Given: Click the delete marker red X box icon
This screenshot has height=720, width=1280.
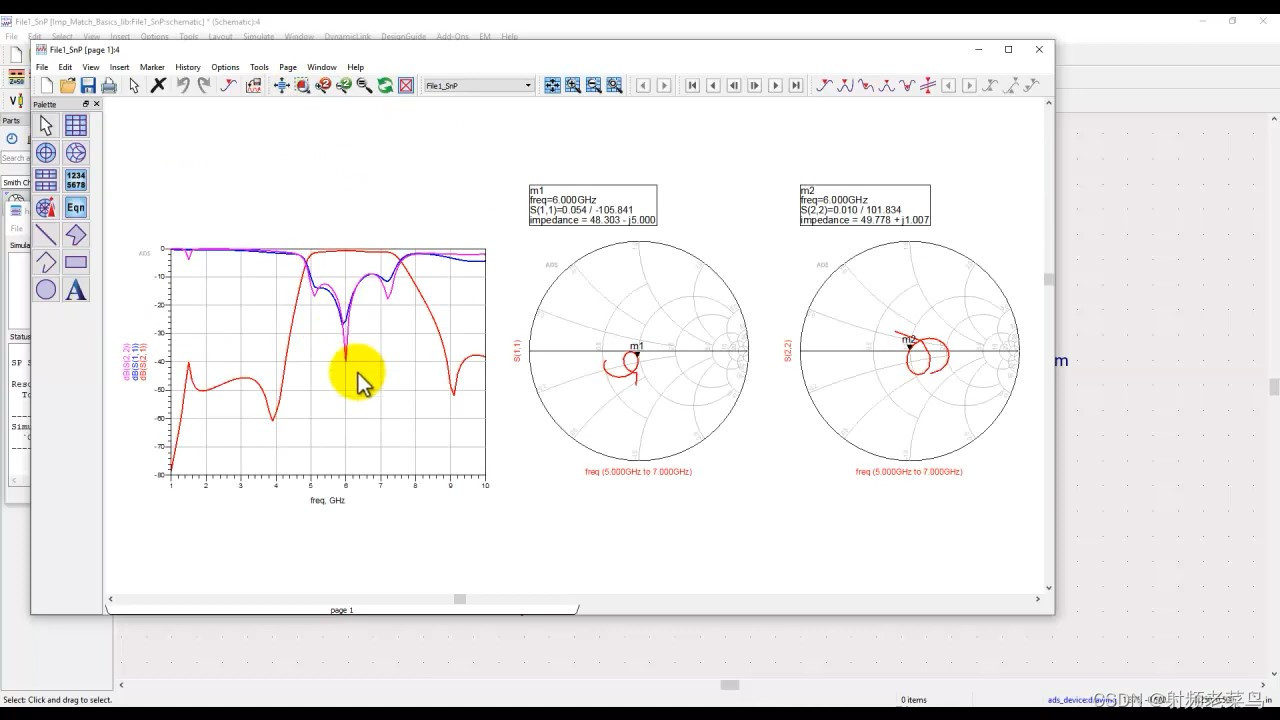Looking at the screenshot, I should (406, 86).
